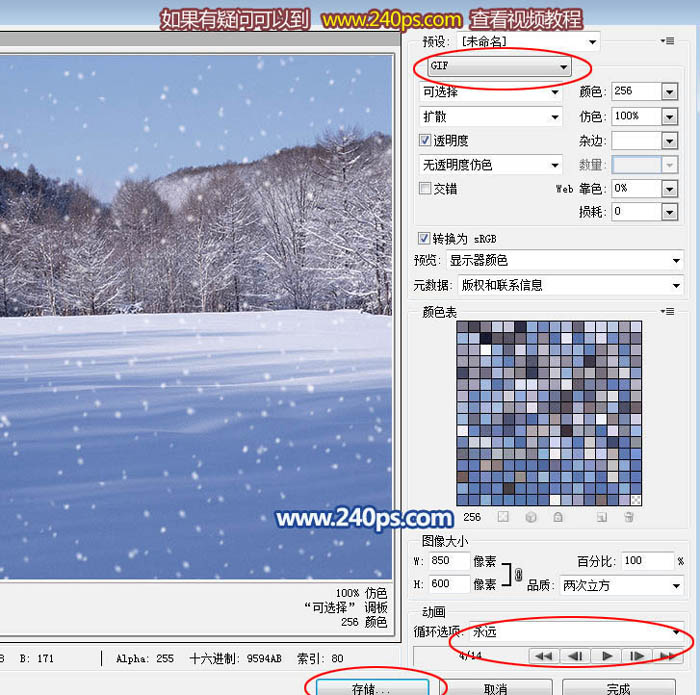The image size is (700, 695).
Task: Expand the 颜色 256 colors dropdown arrow
Action: 670,92
